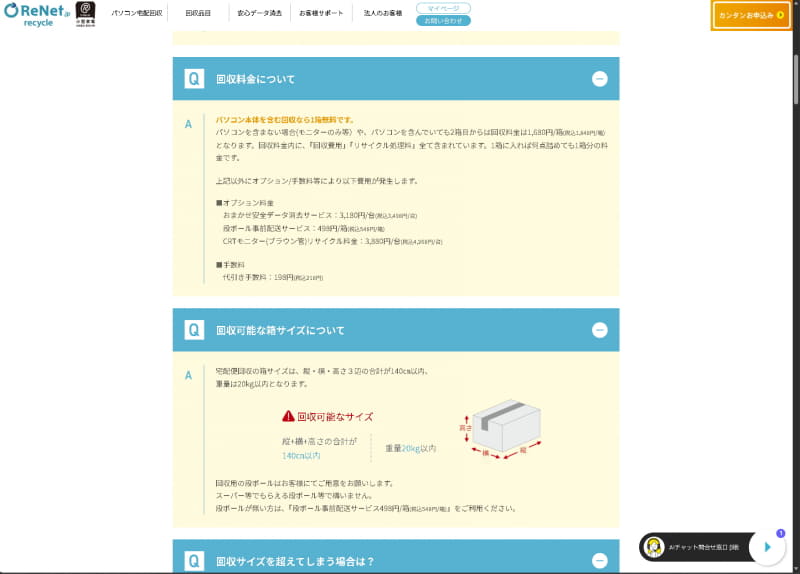This screenshot has height=574, width=800.
Task: Click ■オプション料金 heading
Action: pos(245,203)
